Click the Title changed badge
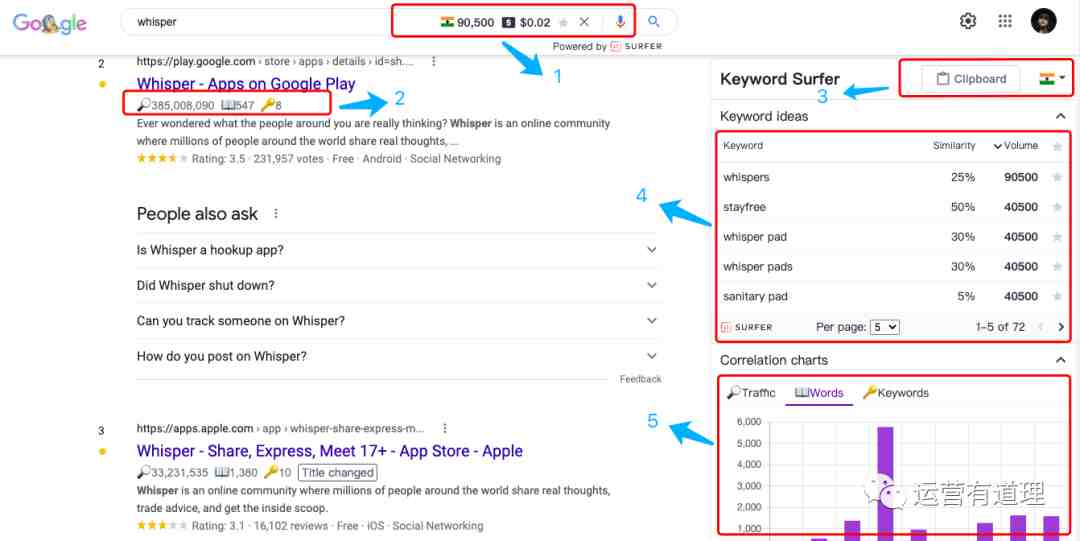The image size is (1080, 541). coord(338,473)
